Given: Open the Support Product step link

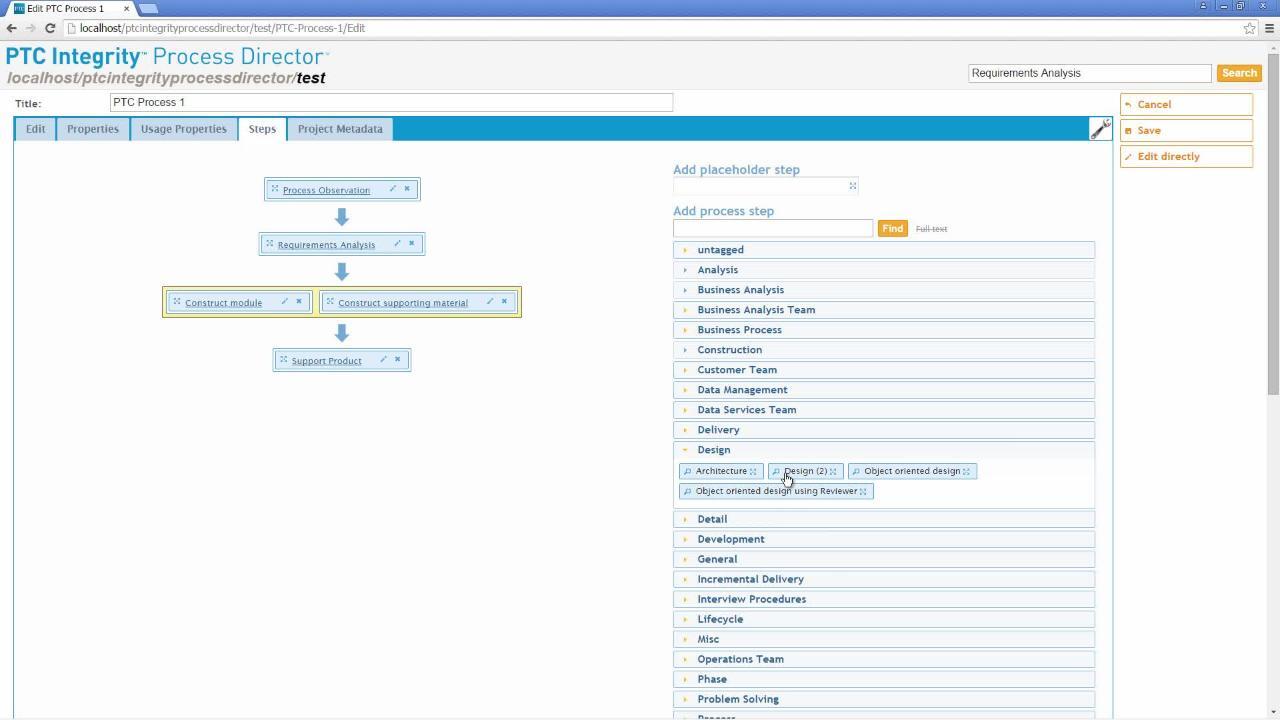Looking at the screenshot, I should pyautogui.click(x=326, y=361).
